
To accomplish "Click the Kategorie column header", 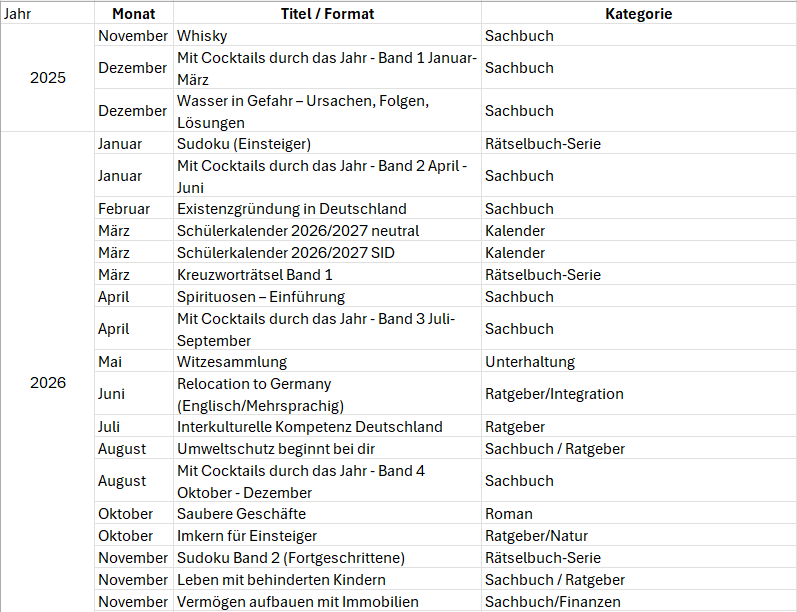I will (x=638, y=14).
